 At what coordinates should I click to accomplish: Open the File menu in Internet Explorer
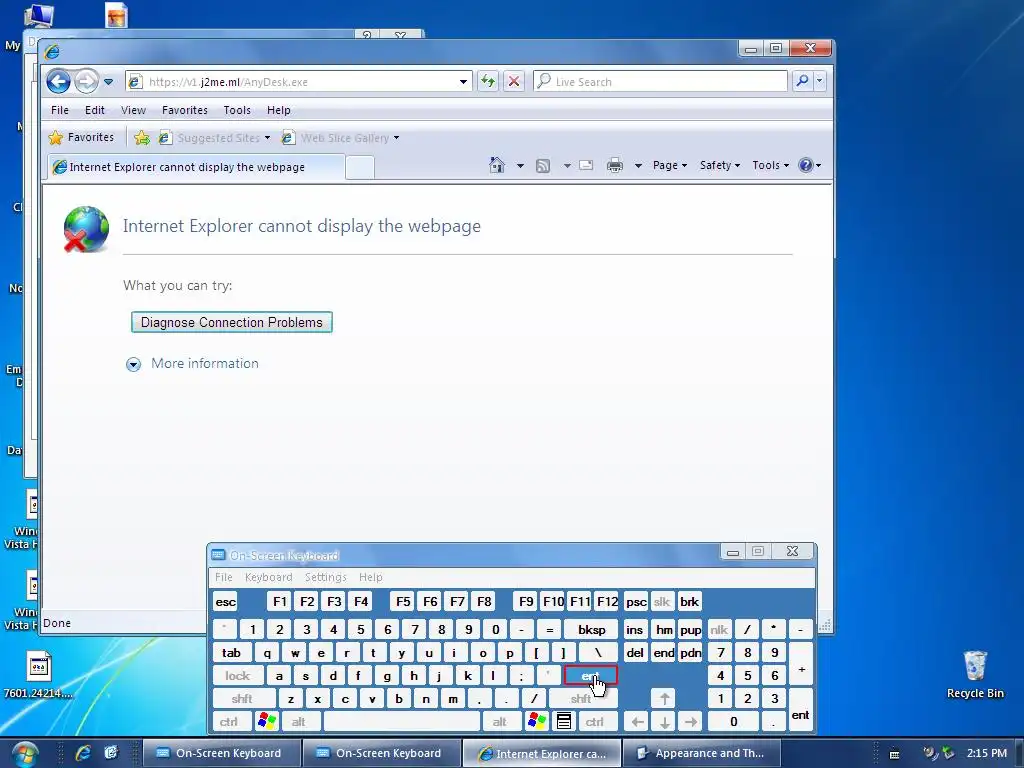59,110
